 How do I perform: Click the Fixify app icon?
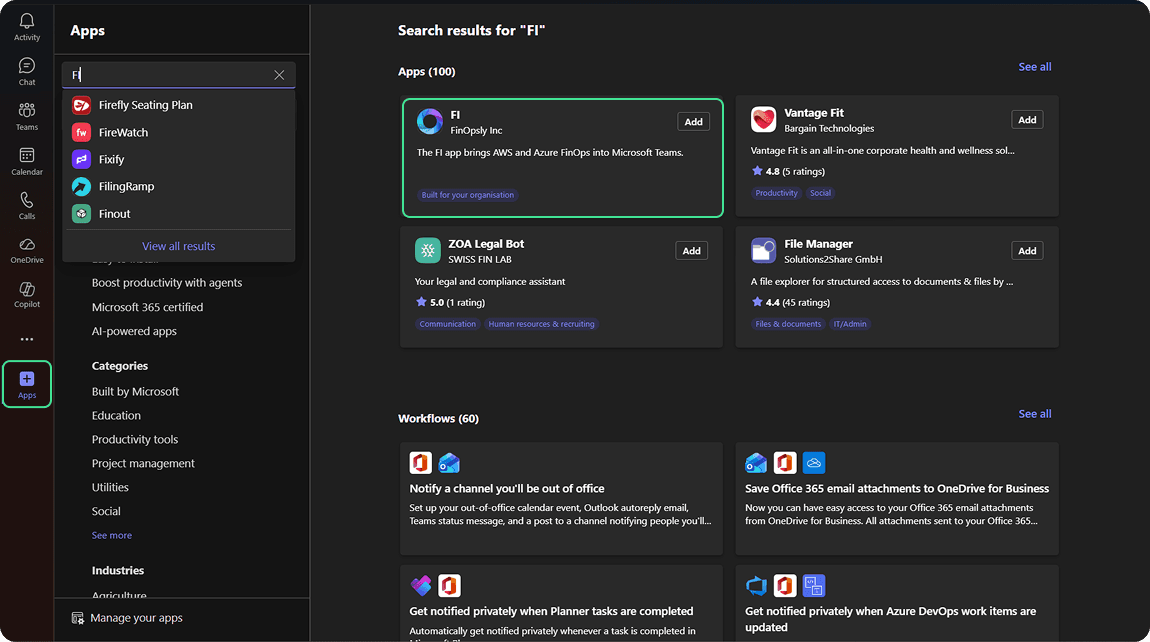(x=81, y=159)
